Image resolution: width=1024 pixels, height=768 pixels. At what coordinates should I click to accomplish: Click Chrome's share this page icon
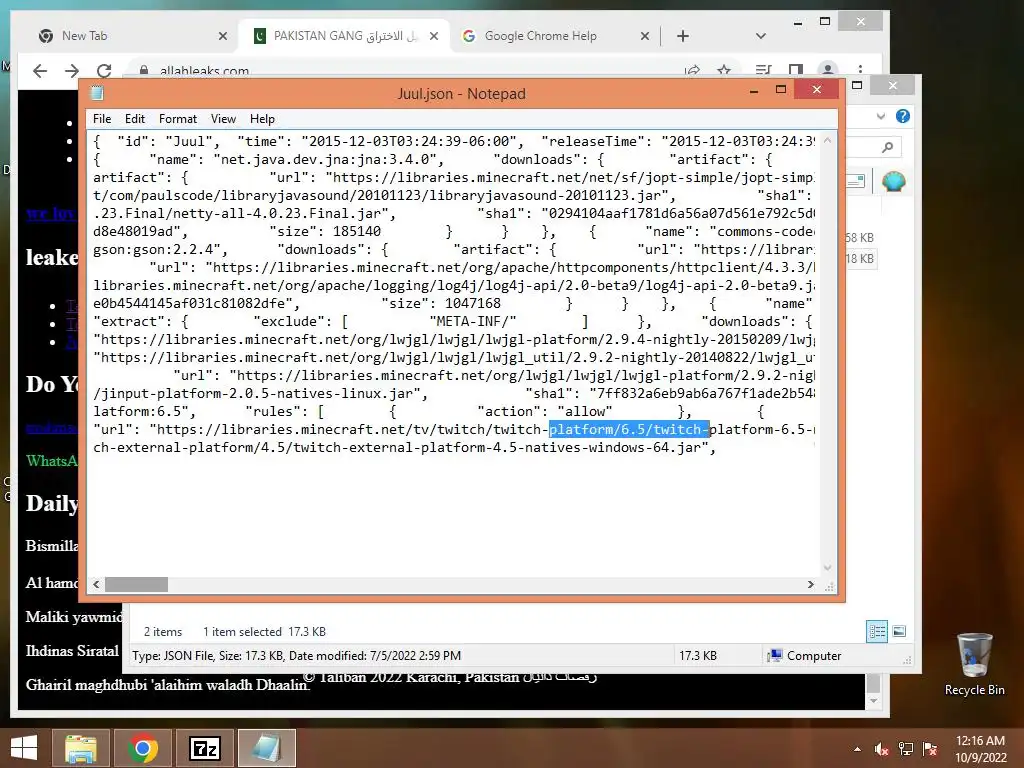692,70
